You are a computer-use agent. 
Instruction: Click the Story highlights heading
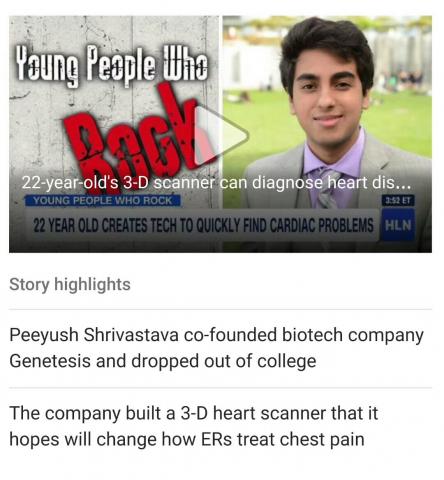[70, 284]
